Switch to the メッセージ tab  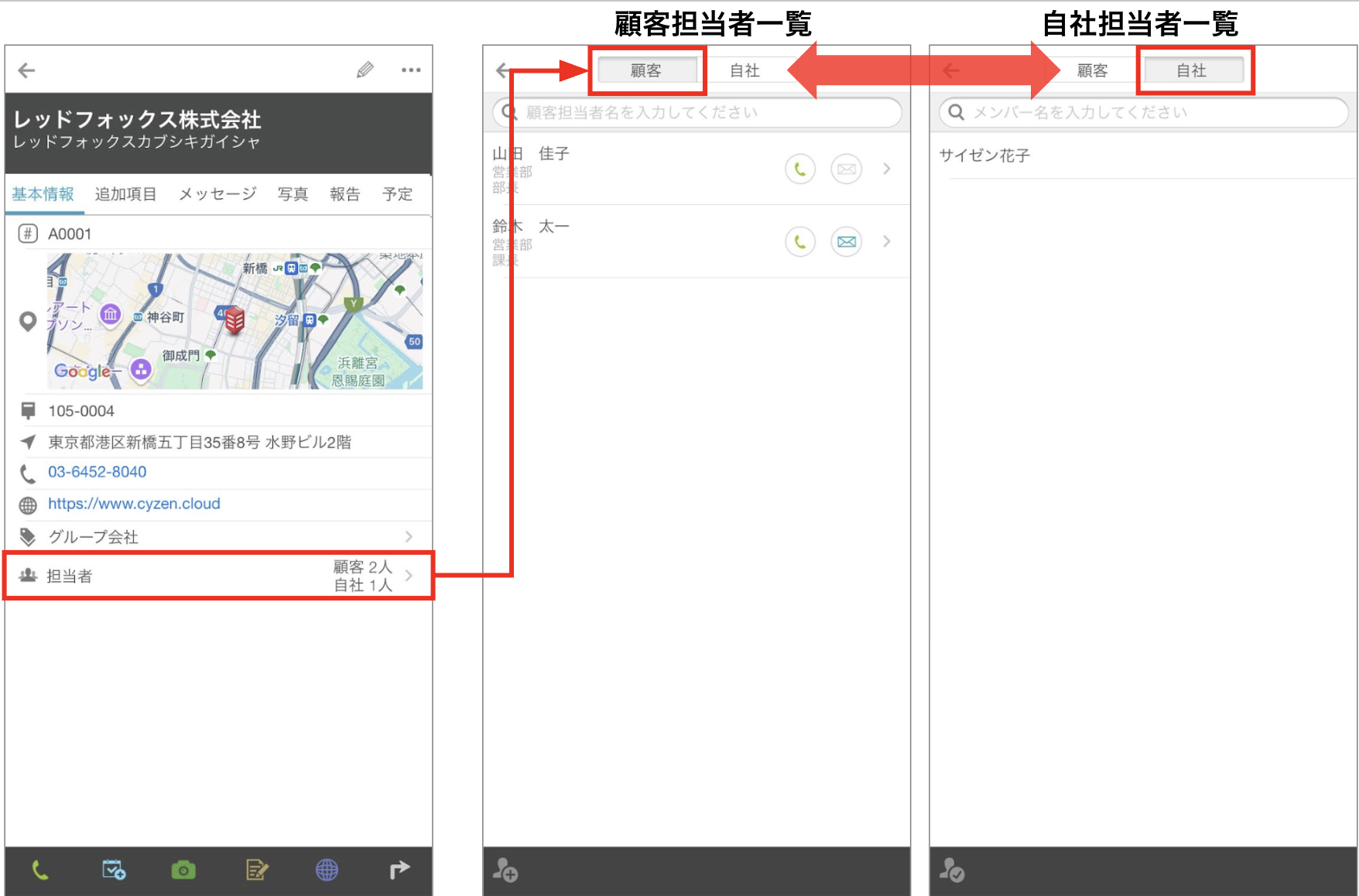[x=217, y=194]
